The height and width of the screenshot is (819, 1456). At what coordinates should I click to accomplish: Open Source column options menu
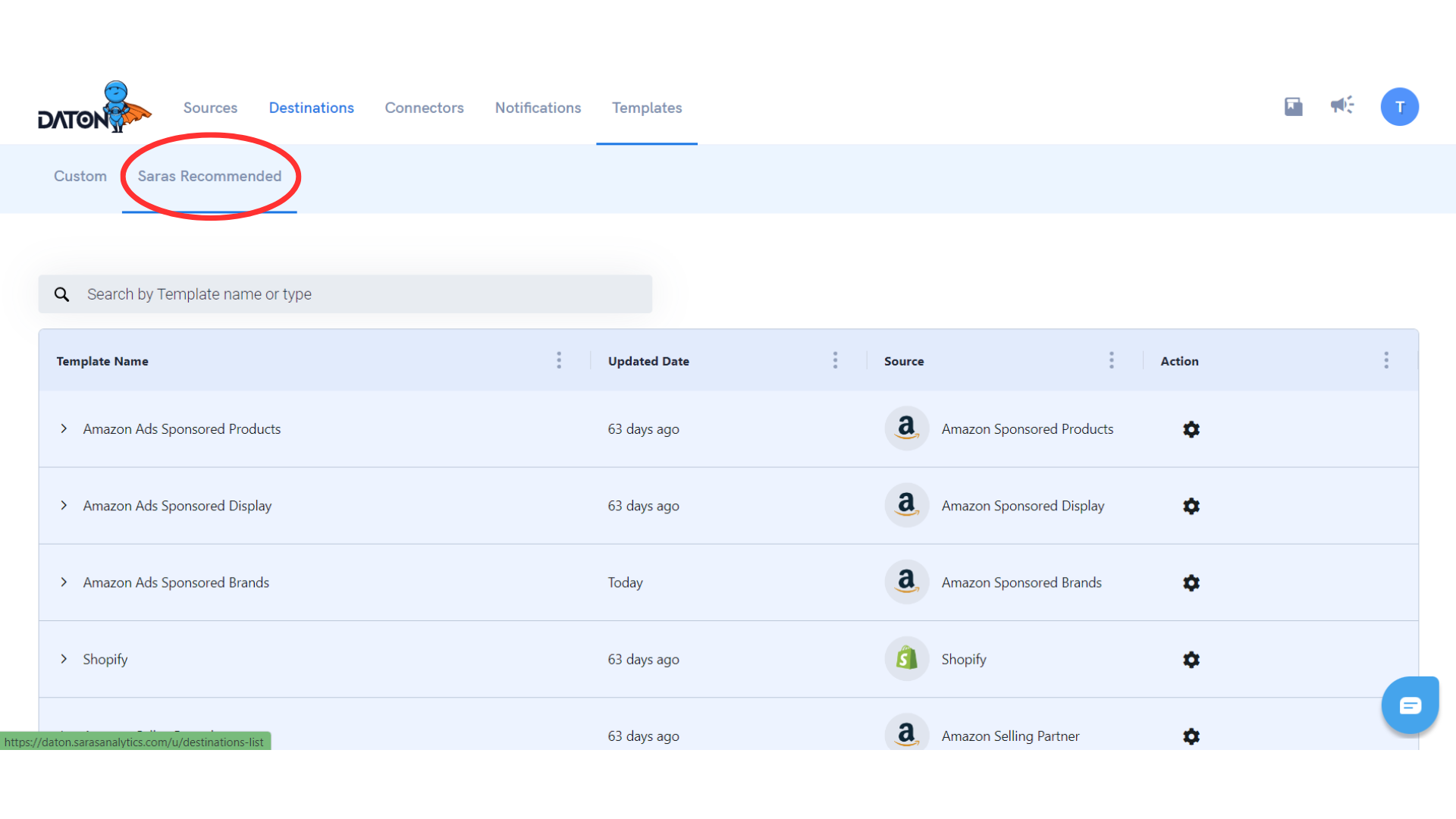[1111, 360]
